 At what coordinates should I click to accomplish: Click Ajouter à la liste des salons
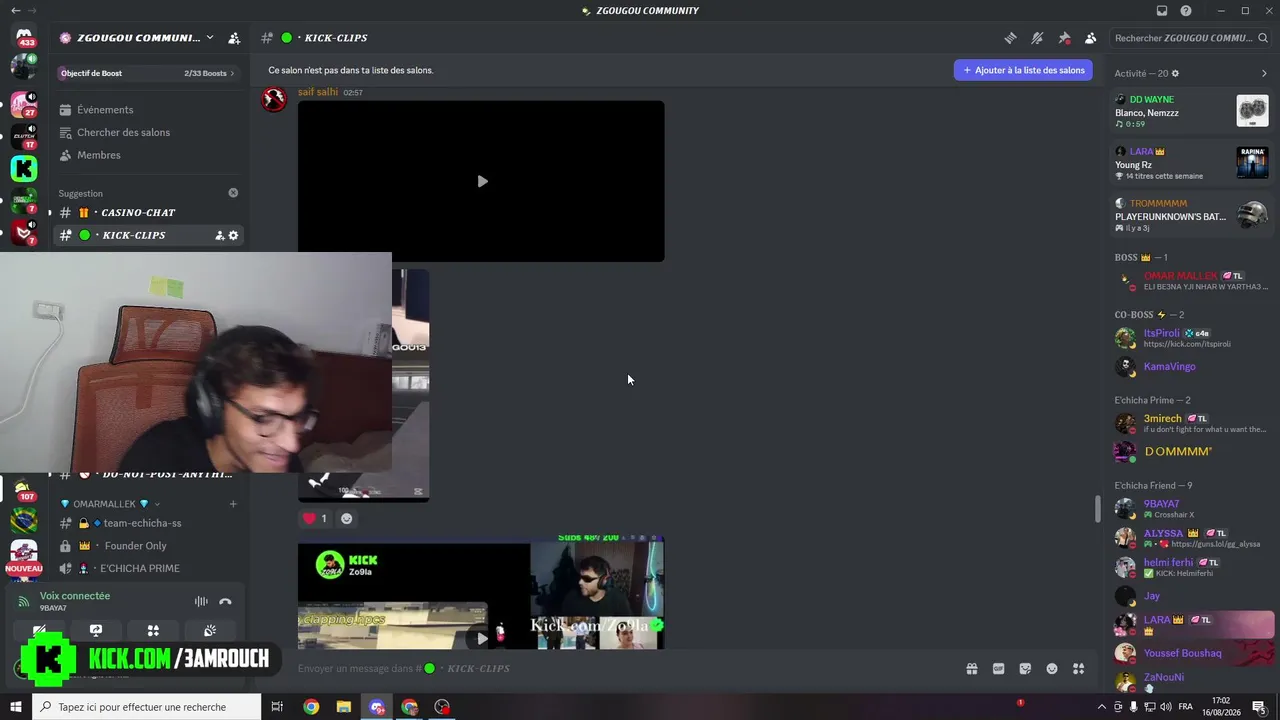point(1023,70)
